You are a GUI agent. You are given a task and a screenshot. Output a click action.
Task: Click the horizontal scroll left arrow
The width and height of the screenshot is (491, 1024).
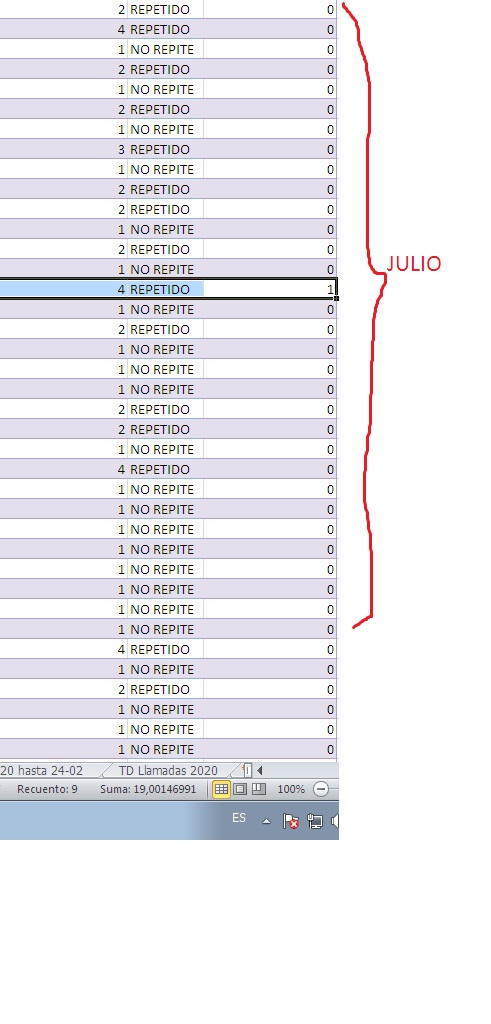[260, 770]
